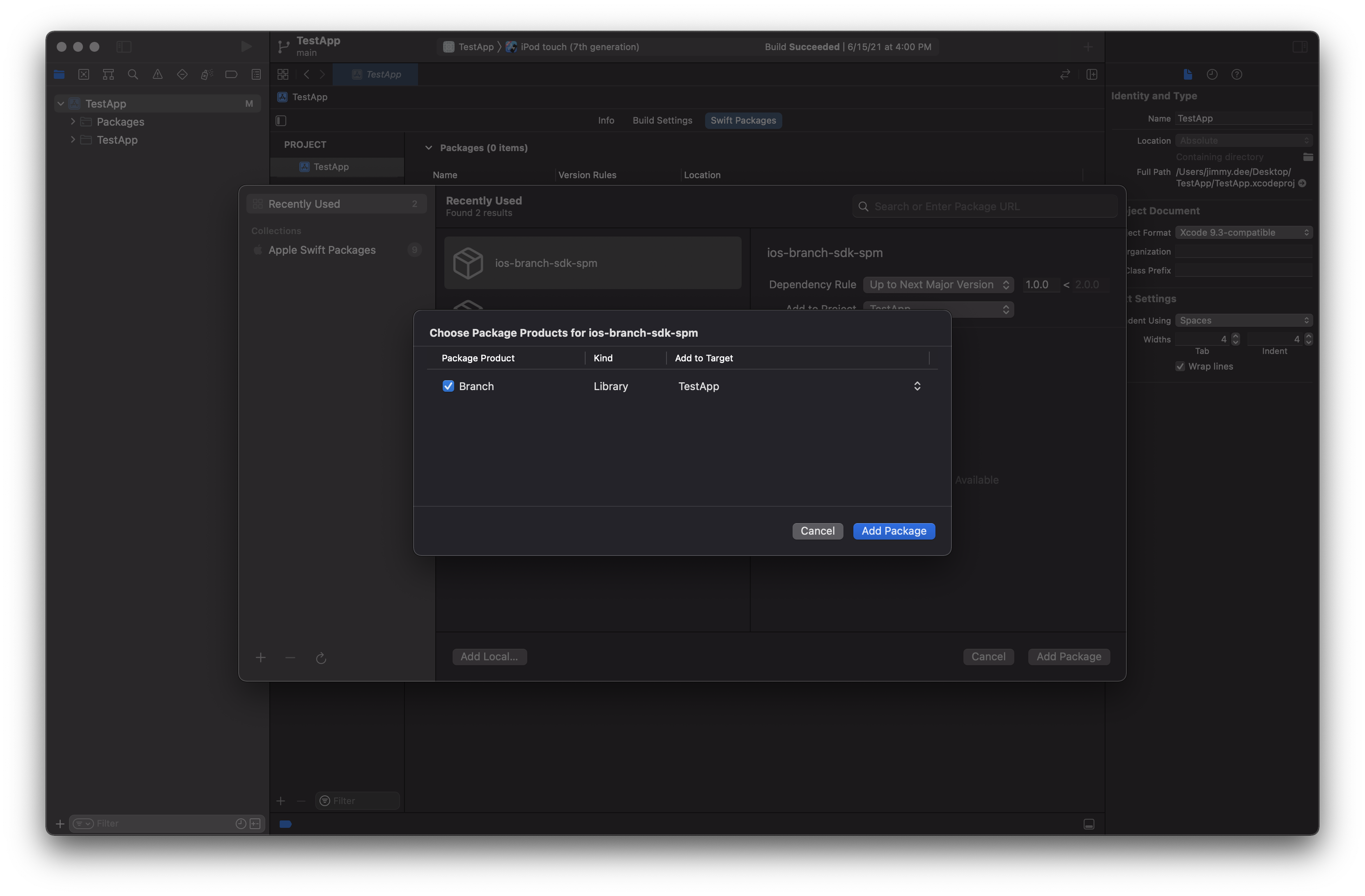The image size is (1365, 896).
Task: Open the Add to Target TestApp dropdown
Action: 800,386
